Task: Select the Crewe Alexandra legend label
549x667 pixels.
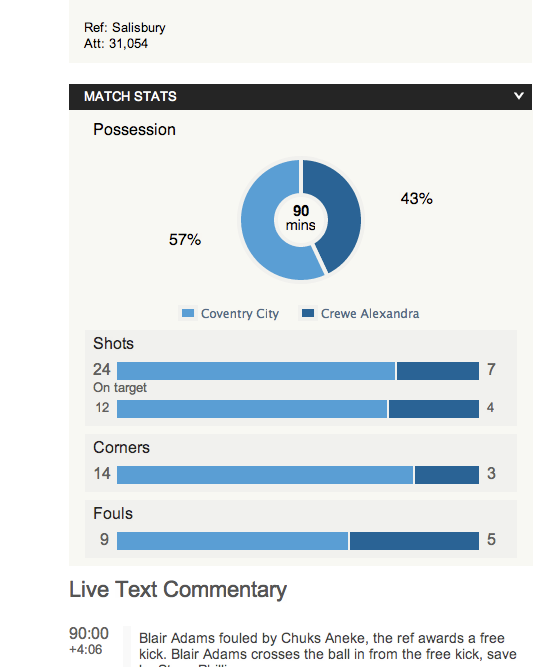Action: [x=370, y=314]
